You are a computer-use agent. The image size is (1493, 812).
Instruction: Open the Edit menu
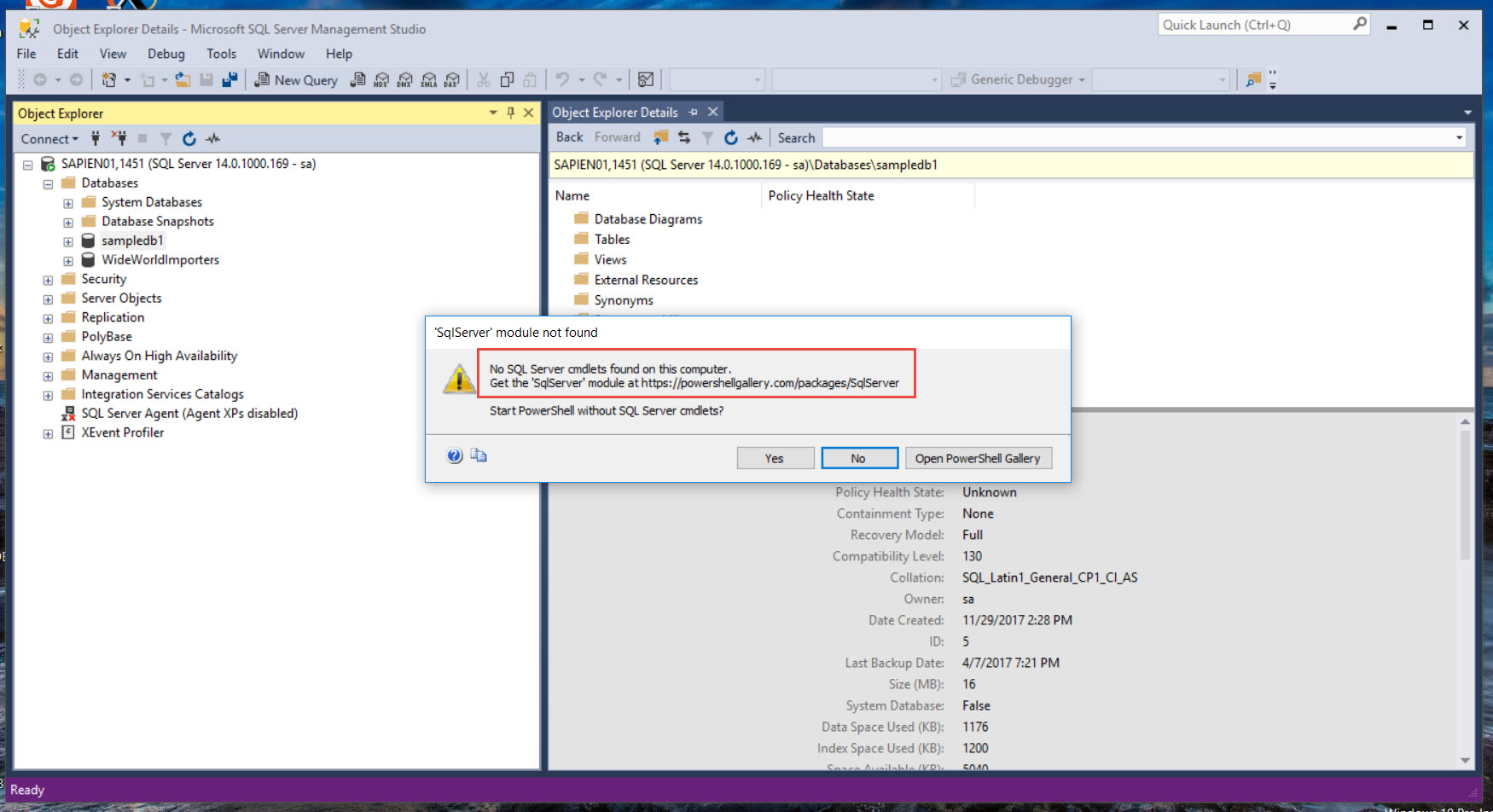[67, 54]
